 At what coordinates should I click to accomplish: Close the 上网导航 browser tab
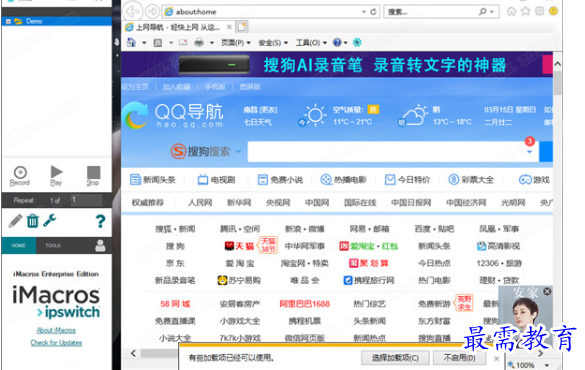[x=229, y=27]
